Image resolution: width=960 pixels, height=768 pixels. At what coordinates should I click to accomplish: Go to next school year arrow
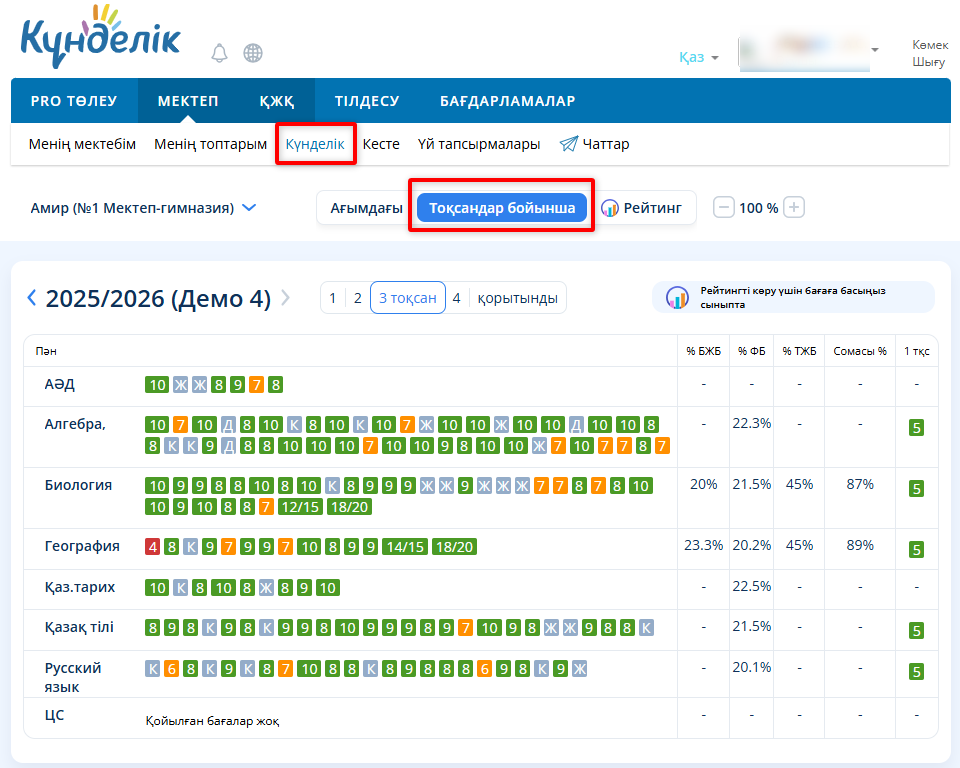pos(286,298)
